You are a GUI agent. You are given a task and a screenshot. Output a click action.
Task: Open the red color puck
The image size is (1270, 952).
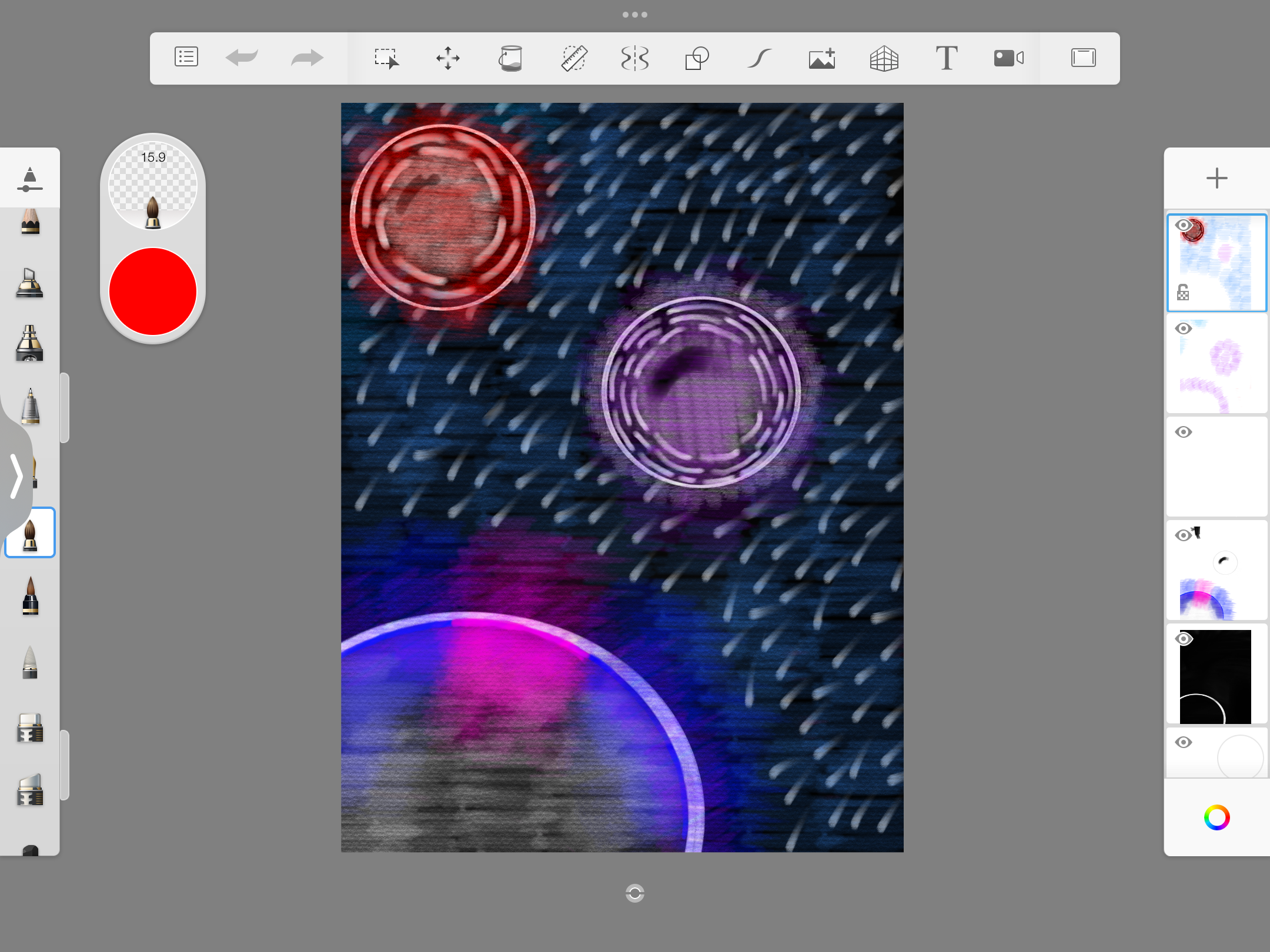point(153,291)
